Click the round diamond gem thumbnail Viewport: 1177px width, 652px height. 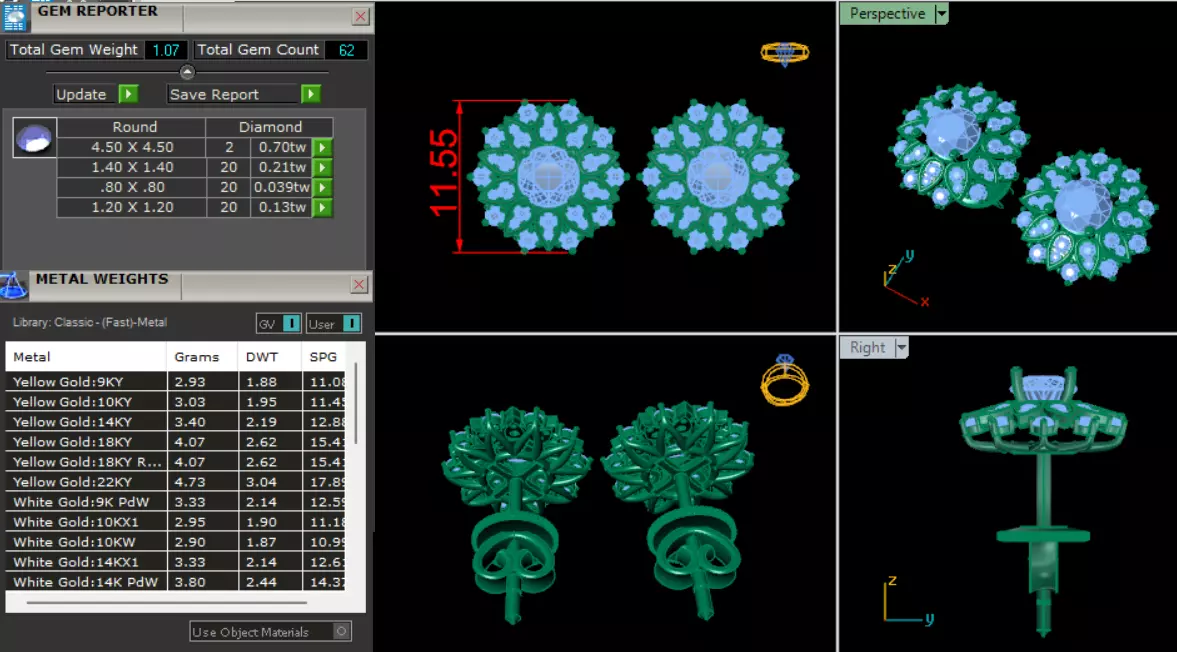[35, 137]
